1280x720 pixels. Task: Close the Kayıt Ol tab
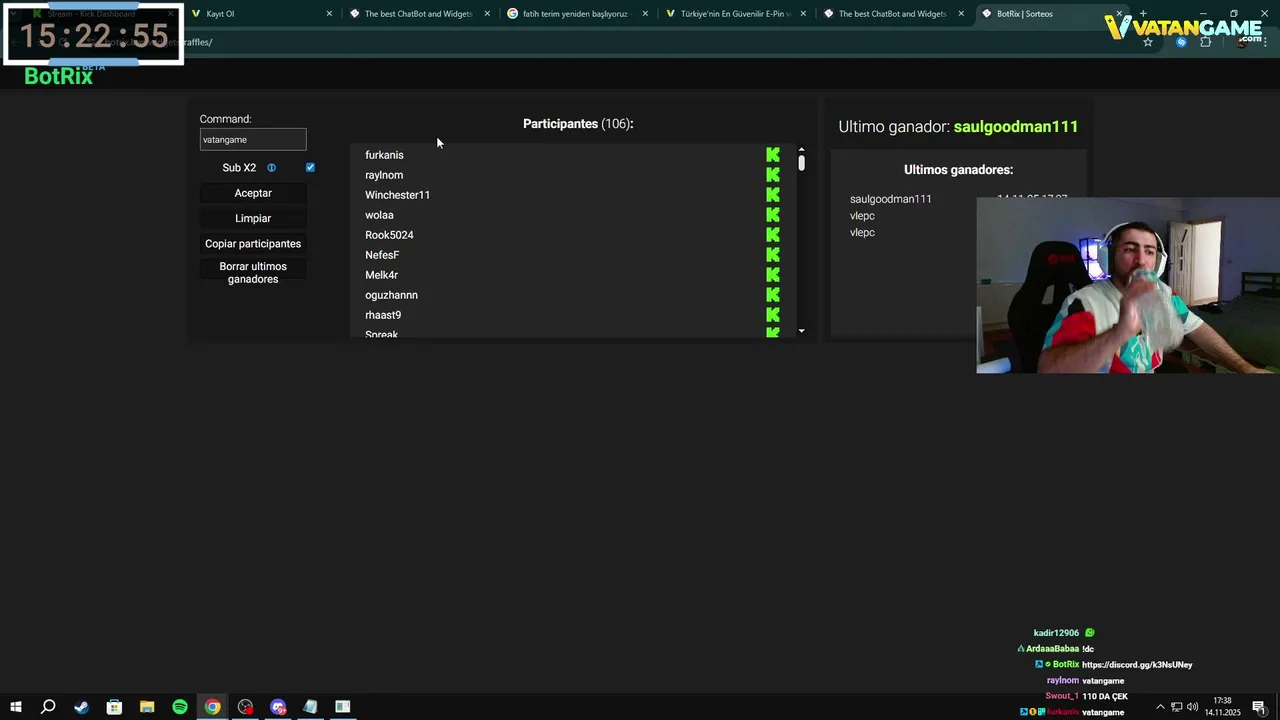pyautogui.click(x=329, y=14)
